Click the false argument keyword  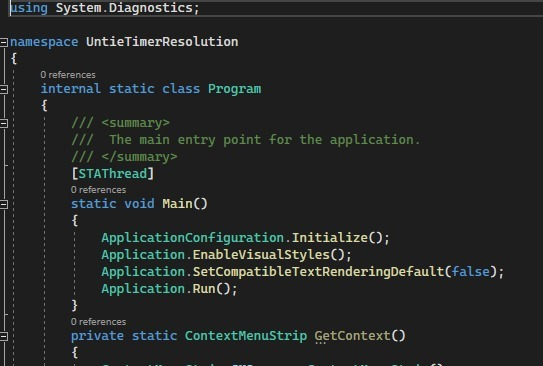(471, 272)
